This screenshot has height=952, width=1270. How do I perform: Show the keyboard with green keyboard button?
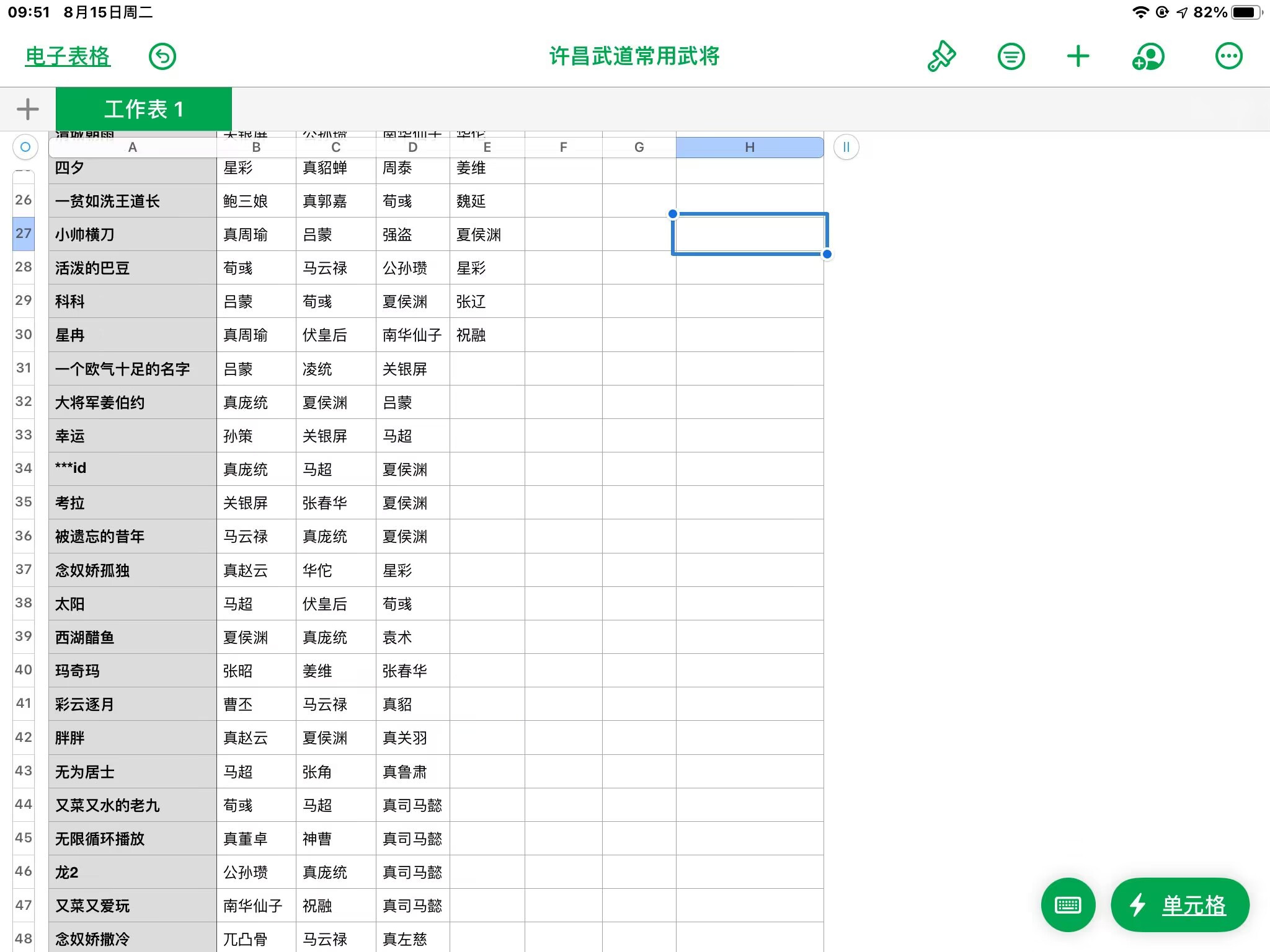coord(1068,905)
